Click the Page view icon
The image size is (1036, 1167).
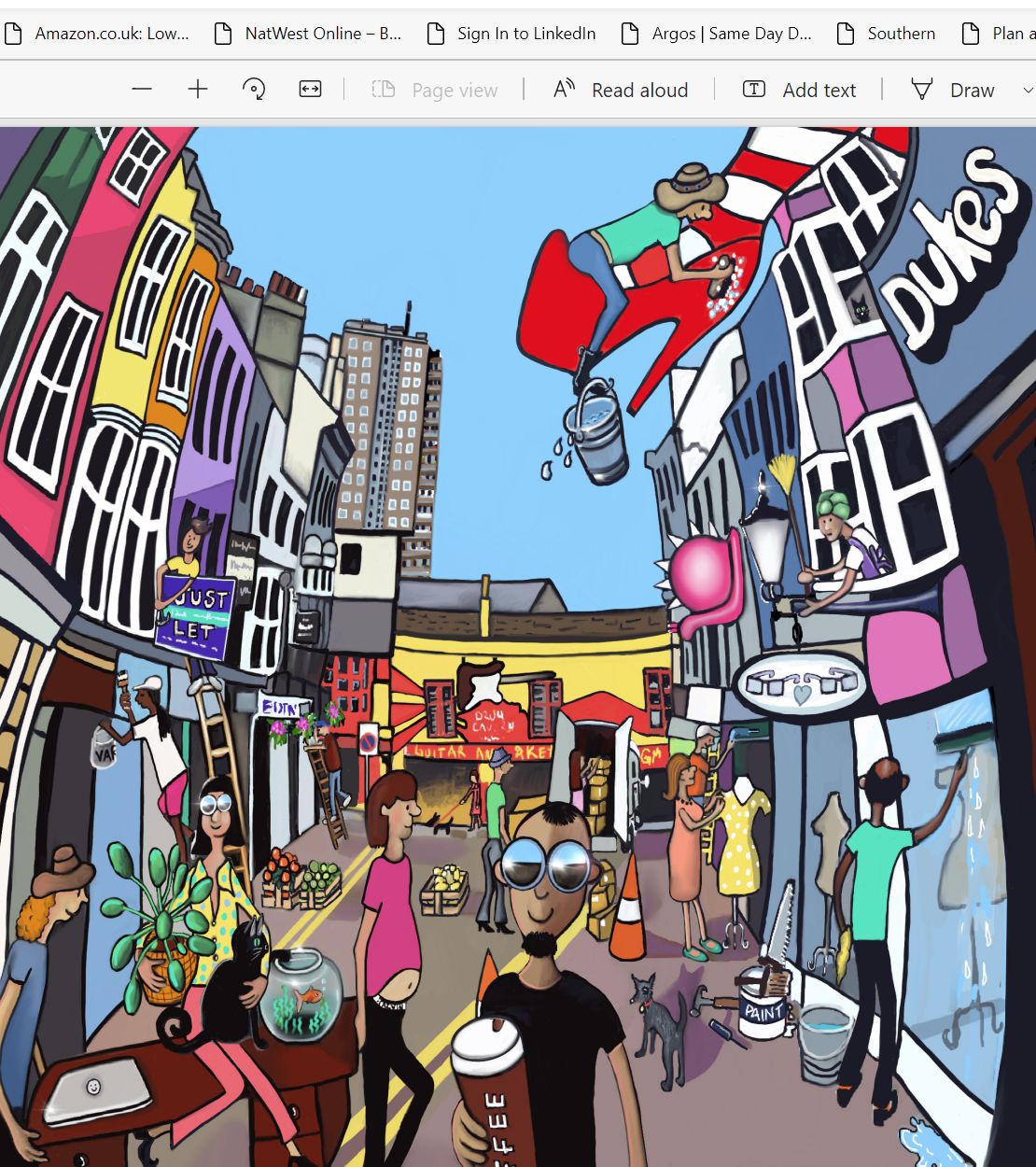(x=384, y=90)
